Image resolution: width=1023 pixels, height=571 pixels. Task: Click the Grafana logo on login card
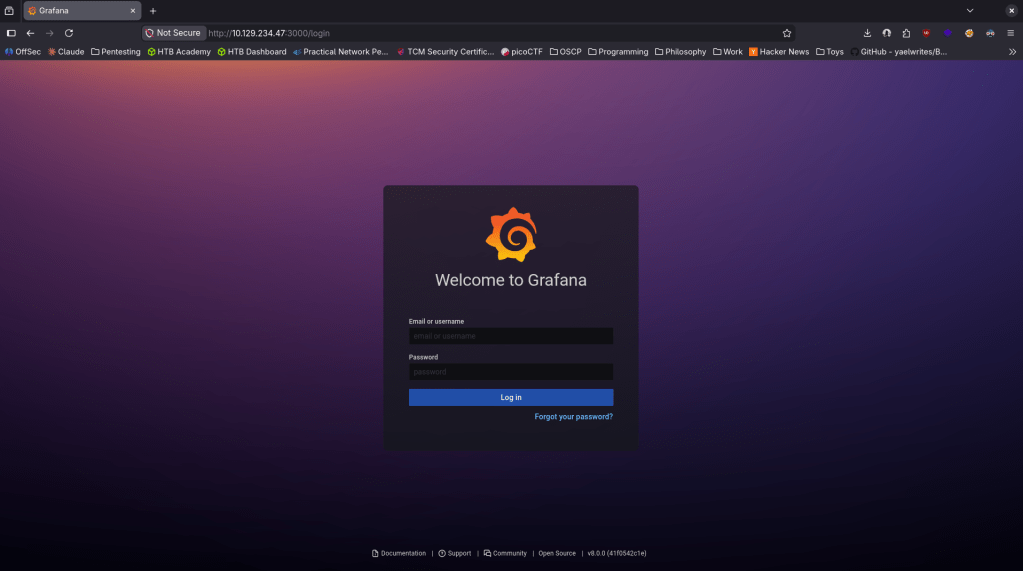point(511,234)
